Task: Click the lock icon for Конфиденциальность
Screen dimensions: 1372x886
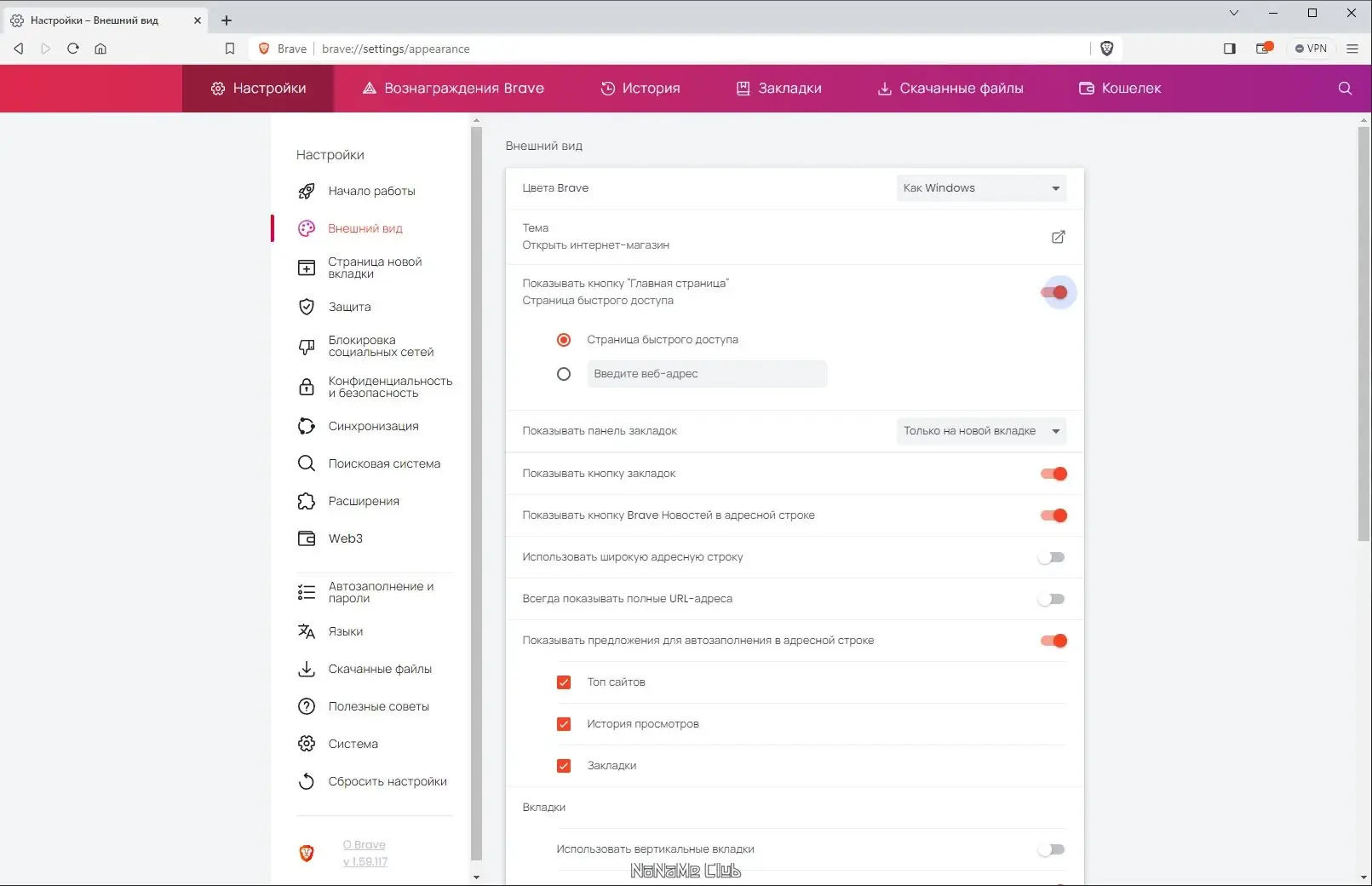Action: point(307,388)
